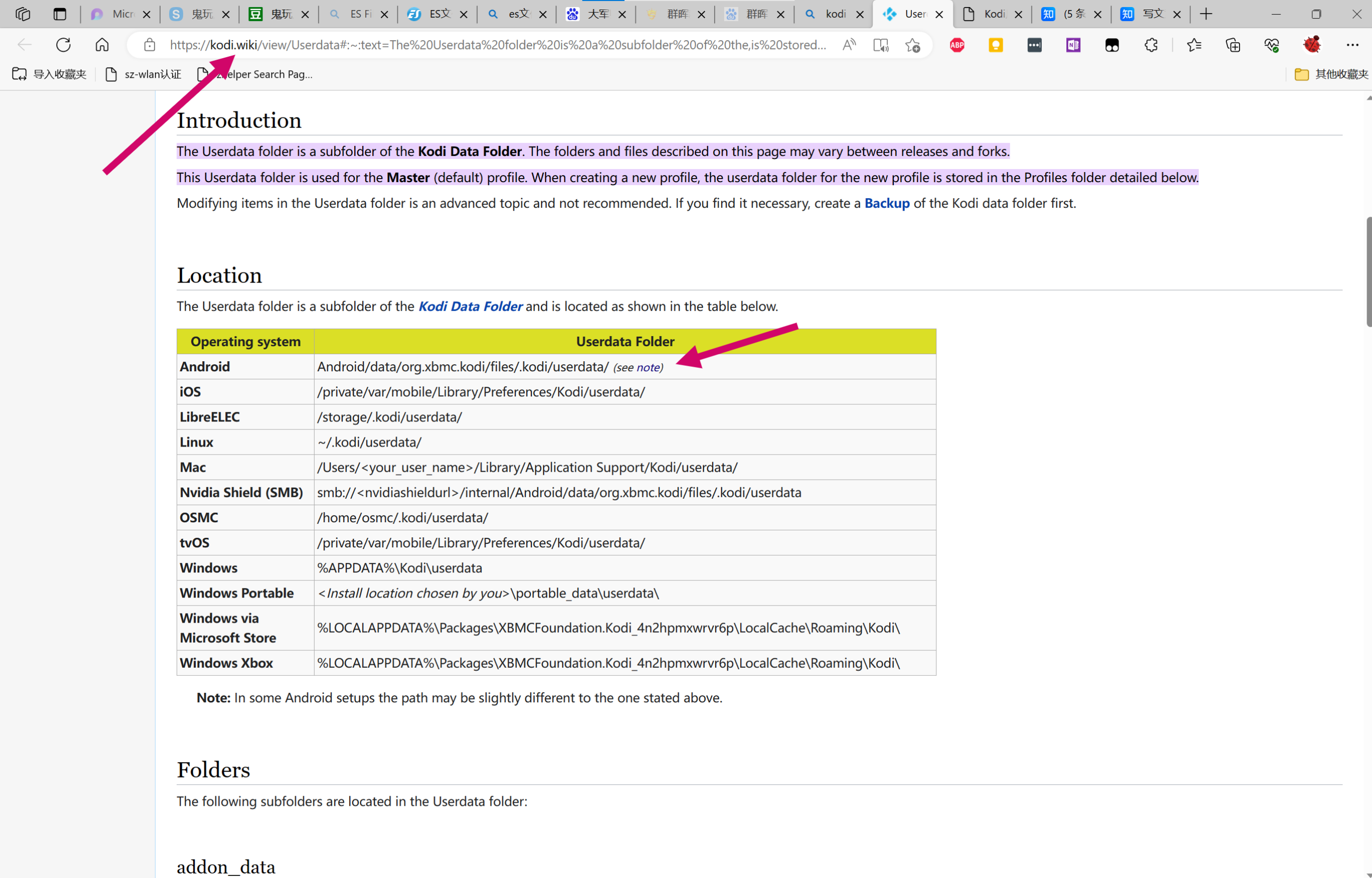Open the Favorites list button
This screenshot has width=1372, height=878.
point(1193,45)
